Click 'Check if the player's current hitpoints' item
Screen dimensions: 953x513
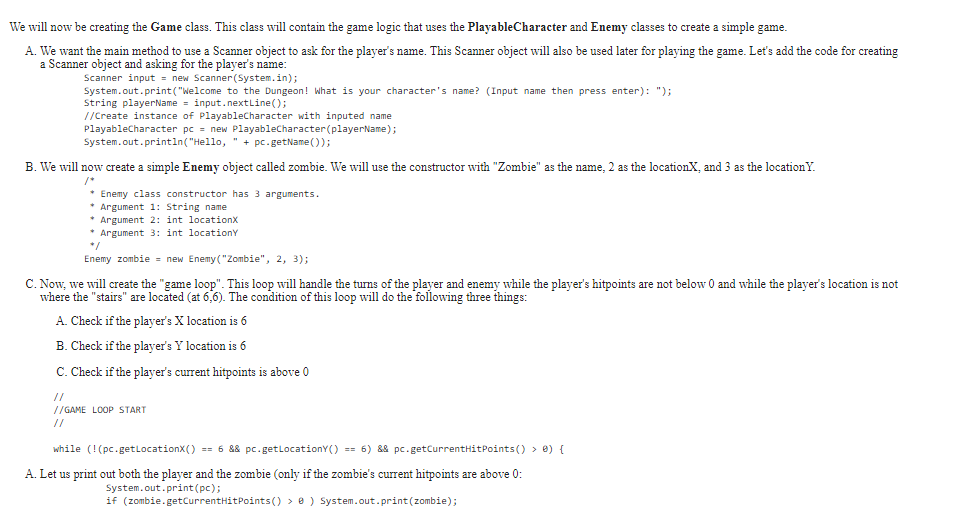(182, 371)
